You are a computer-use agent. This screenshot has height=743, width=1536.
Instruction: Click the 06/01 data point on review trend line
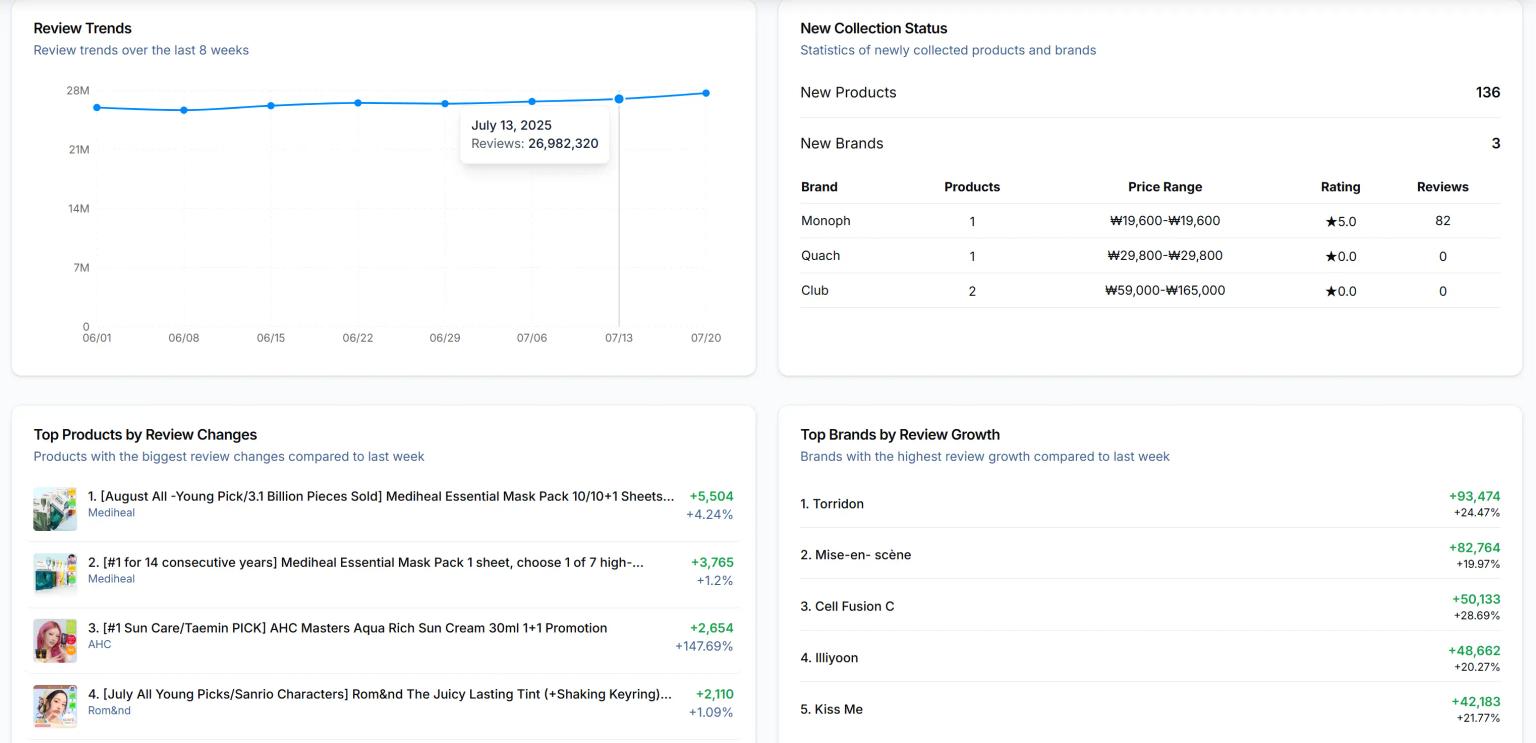coord(97,107)
